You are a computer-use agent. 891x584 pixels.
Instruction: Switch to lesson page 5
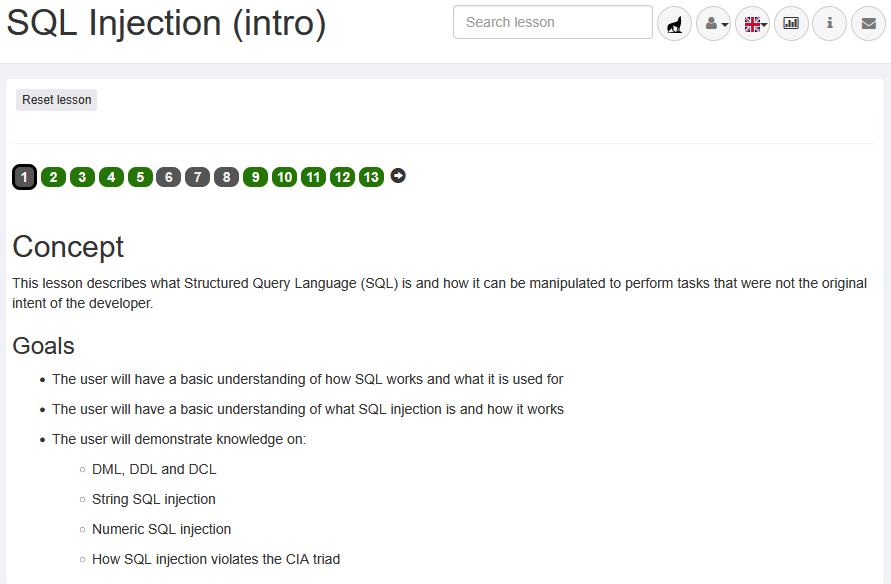click(x=140, y=177)
